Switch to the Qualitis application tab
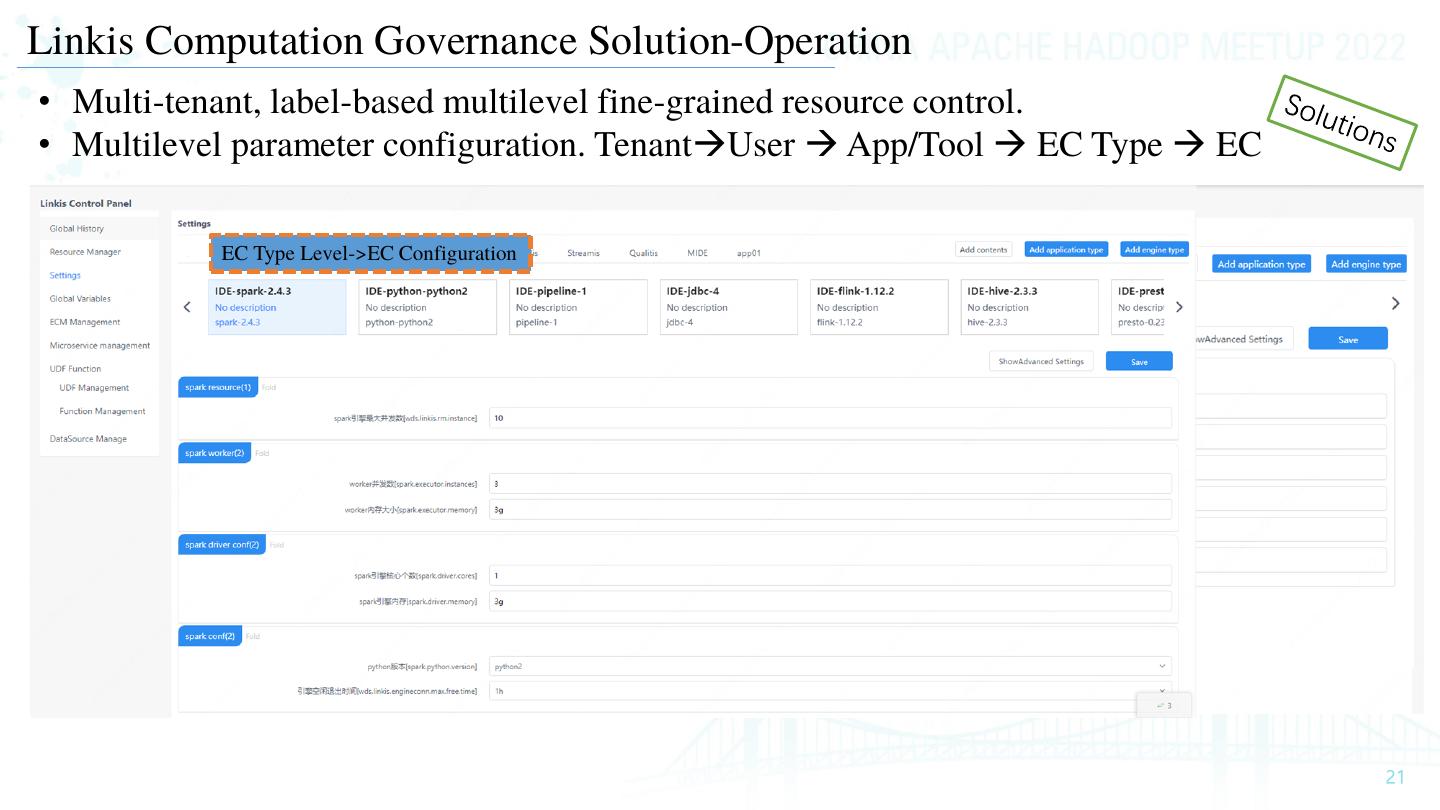1440x810 pixels. tap(643, 253)
